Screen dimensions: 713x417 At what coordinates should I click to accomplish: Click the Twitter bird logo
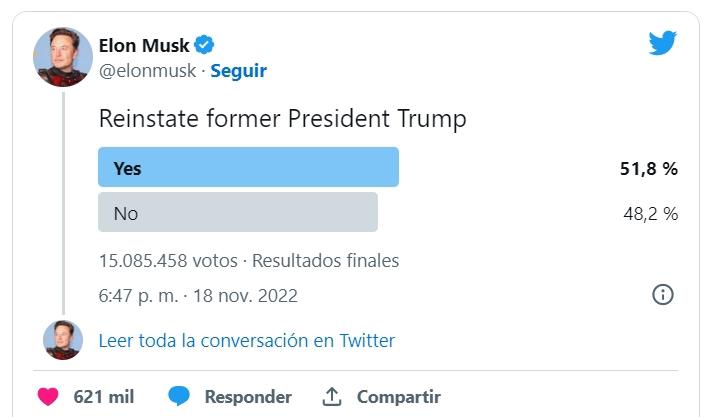662,43
